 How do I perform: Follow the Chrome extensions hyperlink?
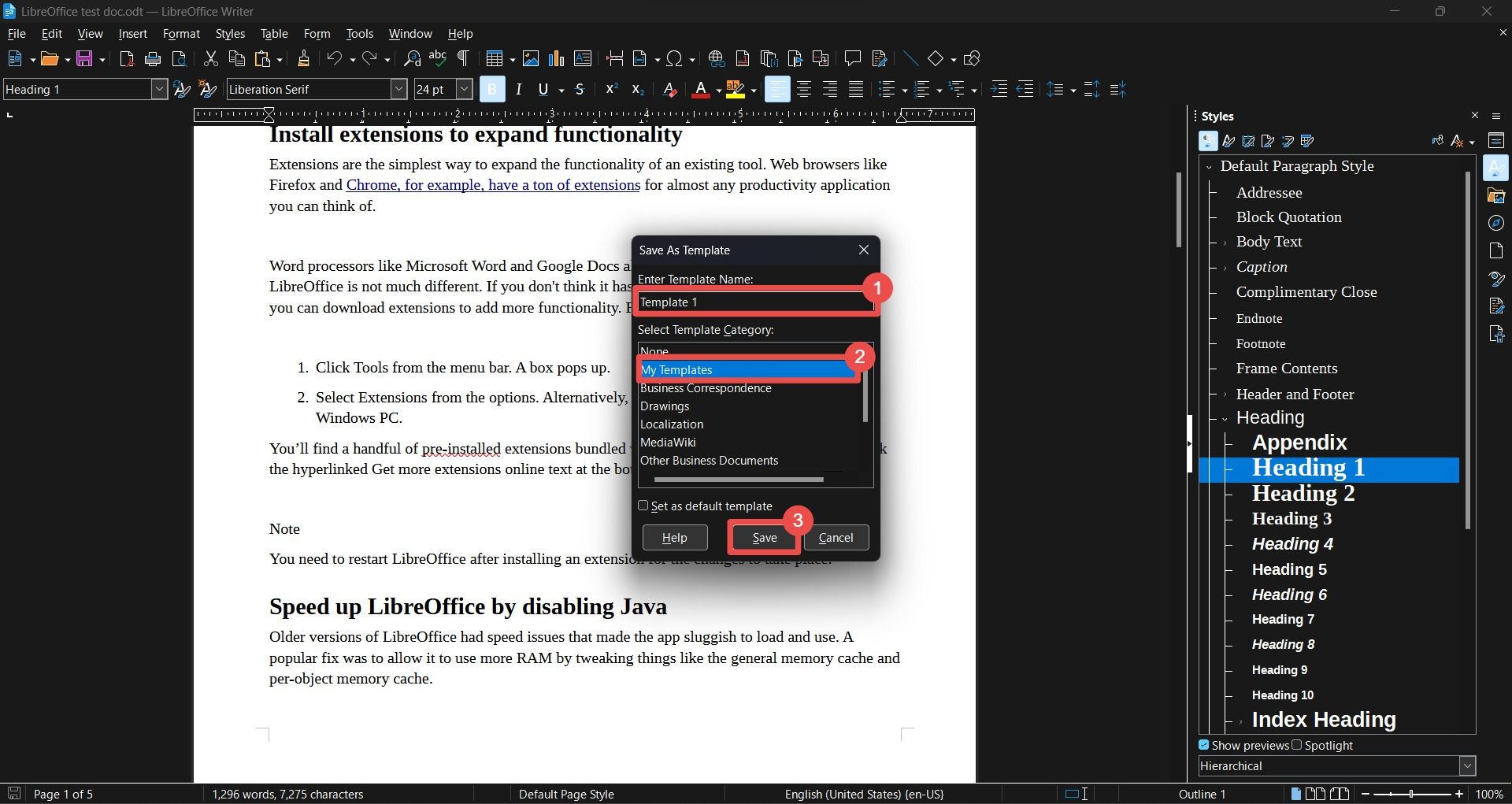pyautogui.click(x=493, y=184)
